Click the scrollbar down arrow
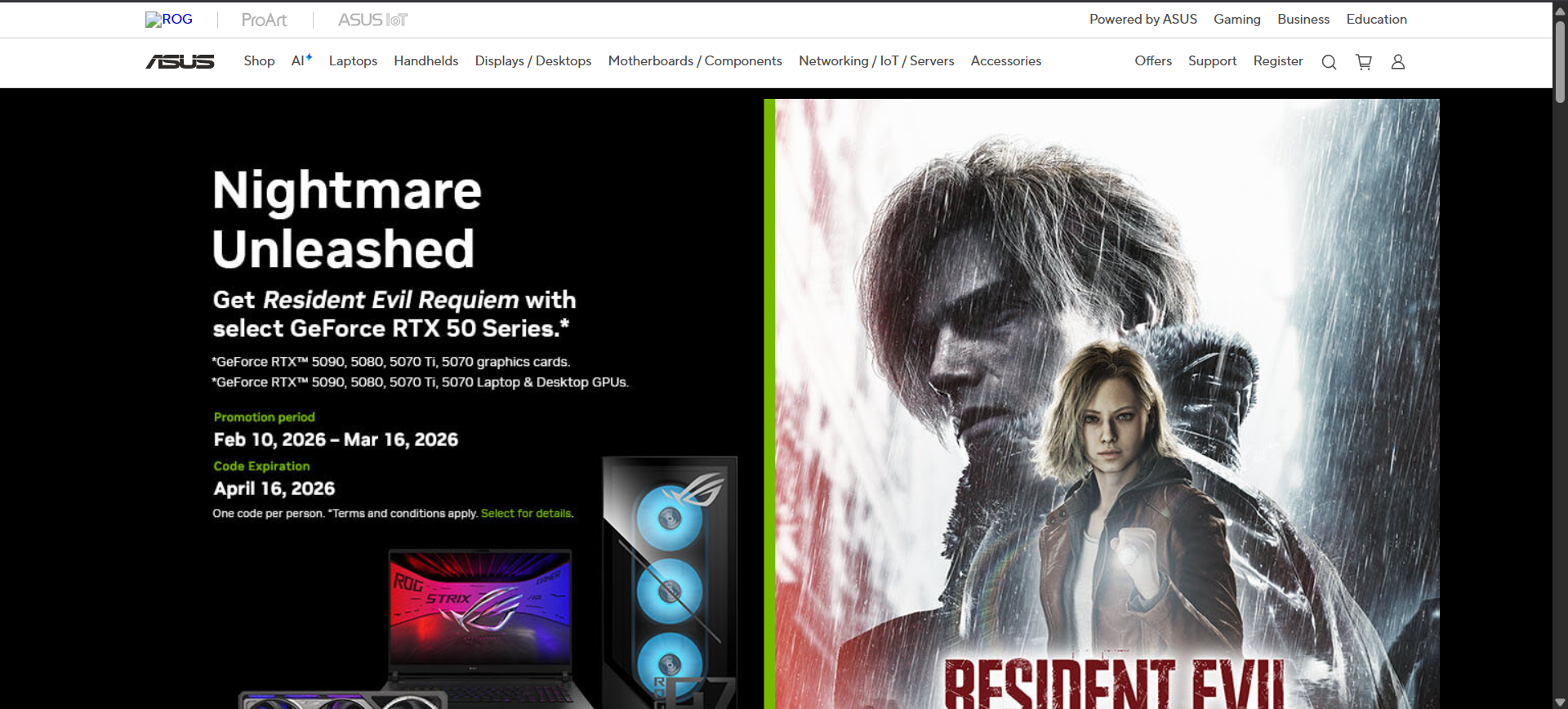Image resolution: width=1568 pixels, height=709 pixels. point(1560,702)
